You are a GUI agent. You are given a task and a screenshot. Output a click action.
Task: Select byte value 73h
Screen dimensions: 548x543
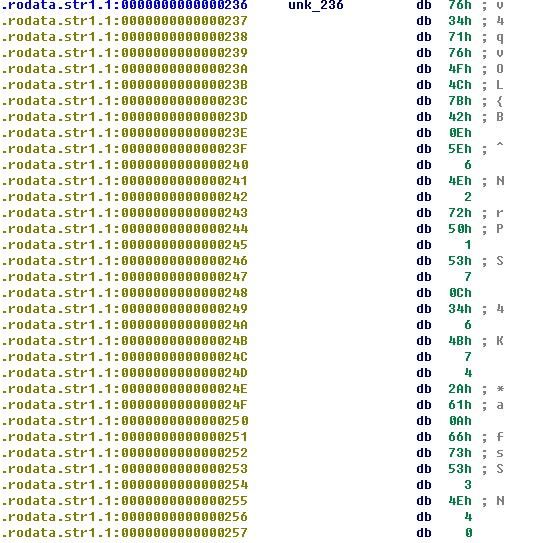pos(460,453)
